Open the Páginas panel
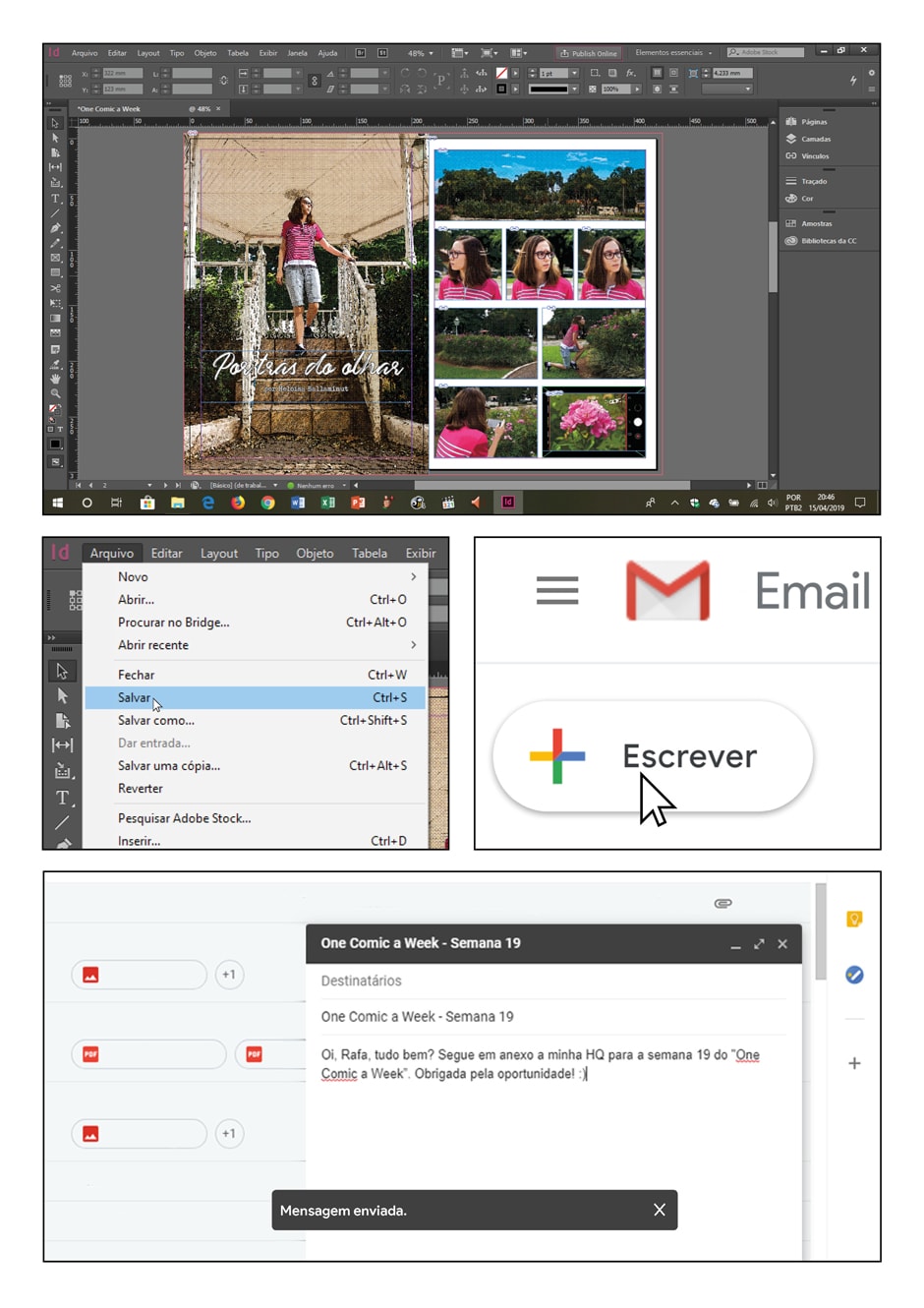Screen dimensions: 924x1308 813,122
